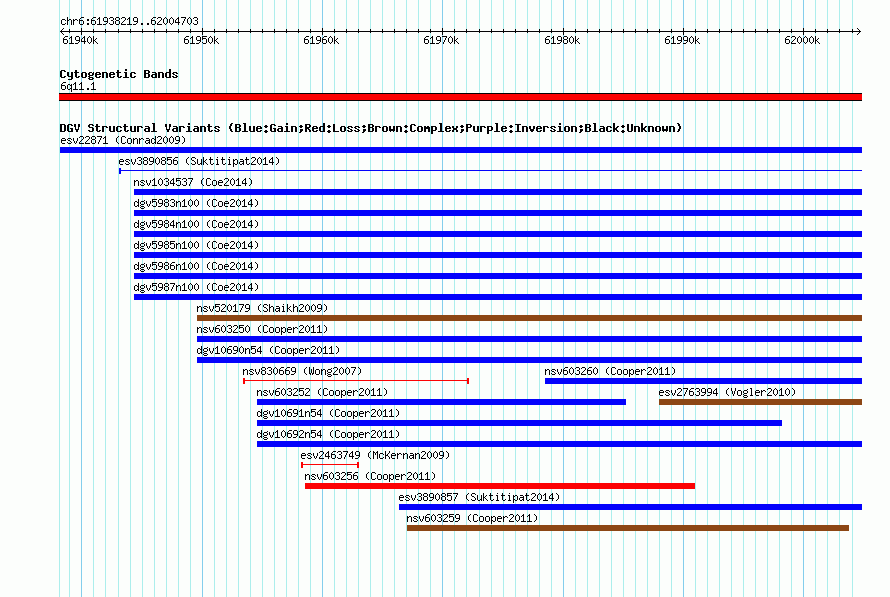
Task: Click dgv5987n100 (Coe2014) label
Action: (196, 287)
